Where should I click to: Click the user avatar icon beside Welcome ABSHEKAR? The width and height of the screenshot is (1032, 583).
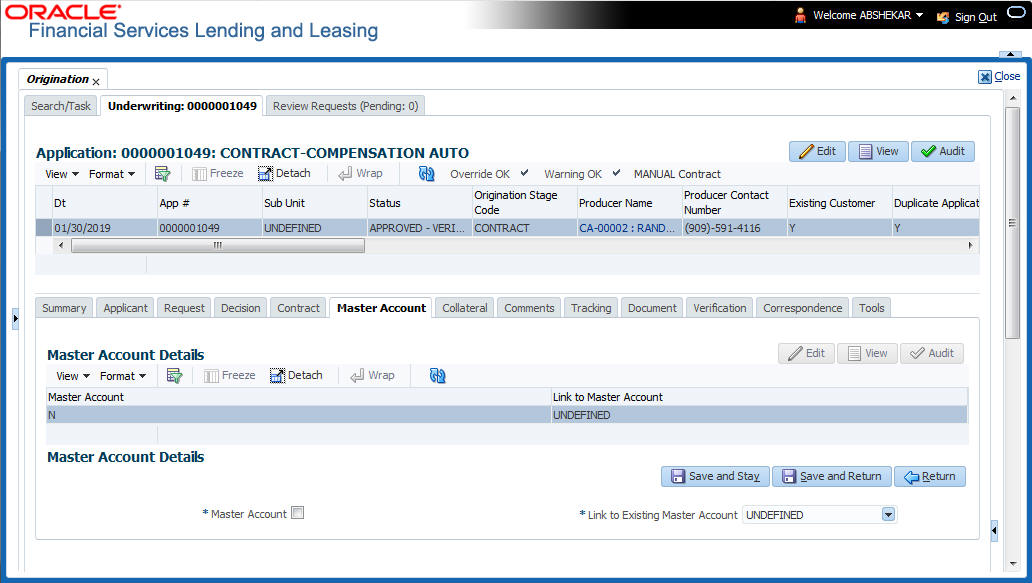pos(800,15)
